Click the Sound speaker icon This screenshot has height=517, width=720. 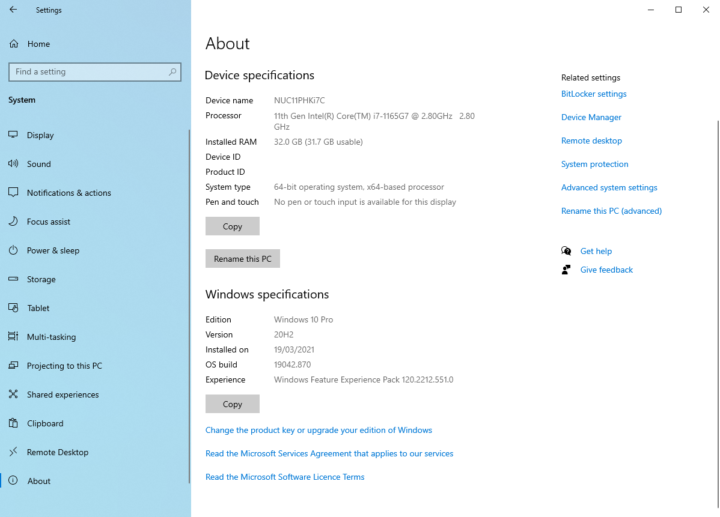tap(13, 163)
